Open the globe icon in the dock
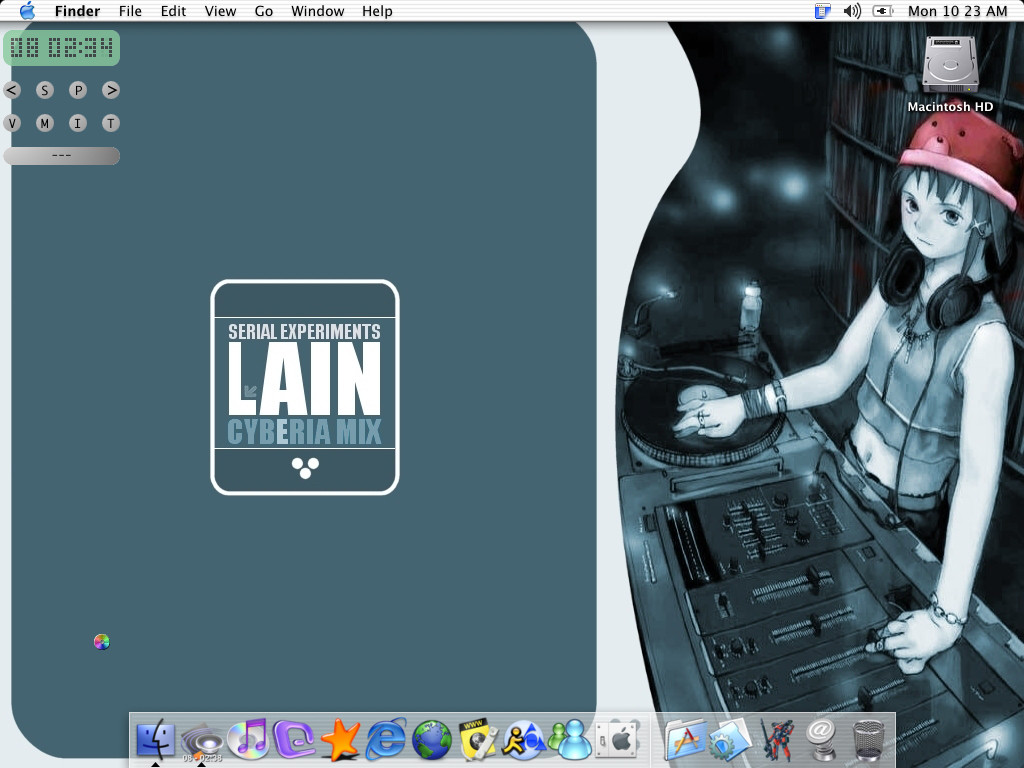The height and width of the screenshot is (768, 1024). pos(432,741)
